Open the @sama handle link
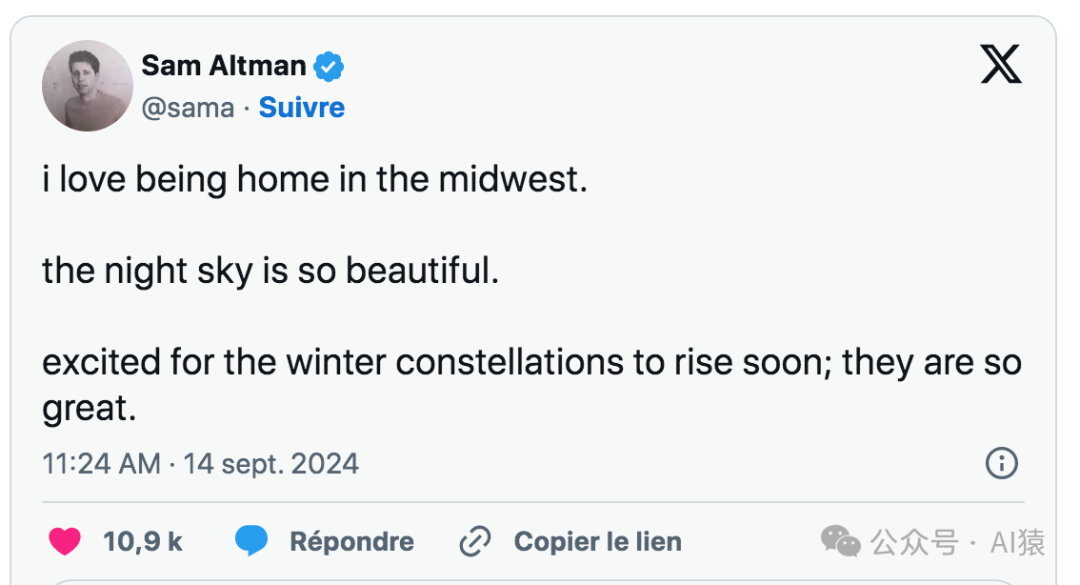 (x=188, y=108)
